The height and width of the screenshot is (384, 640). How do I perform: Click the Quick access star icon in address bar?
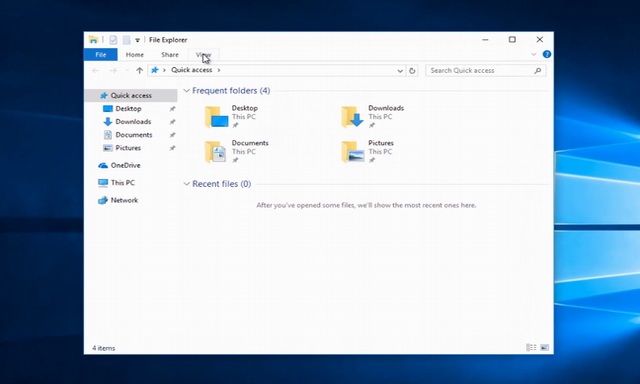pos(155,70)
